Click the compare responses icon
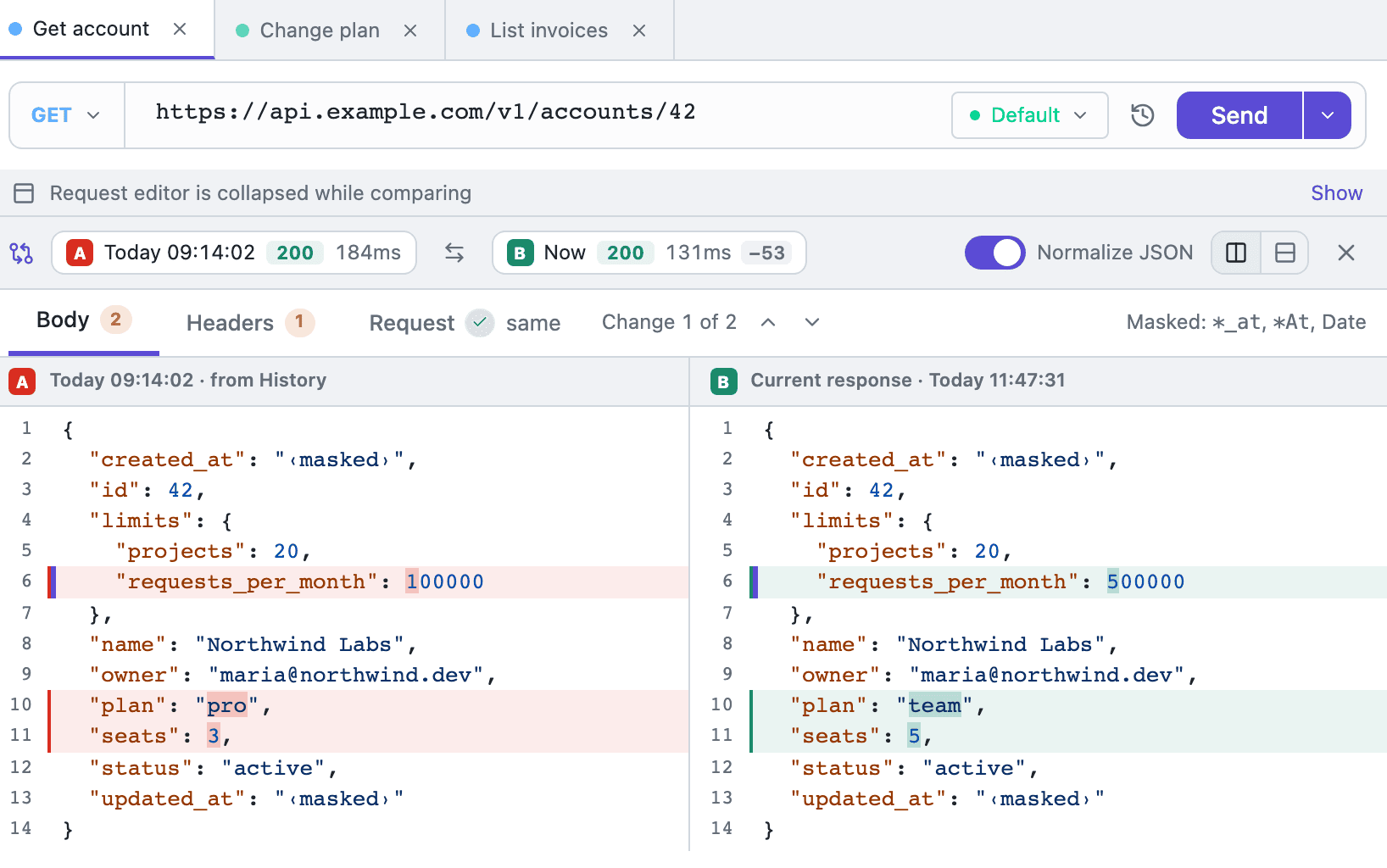 21,253
